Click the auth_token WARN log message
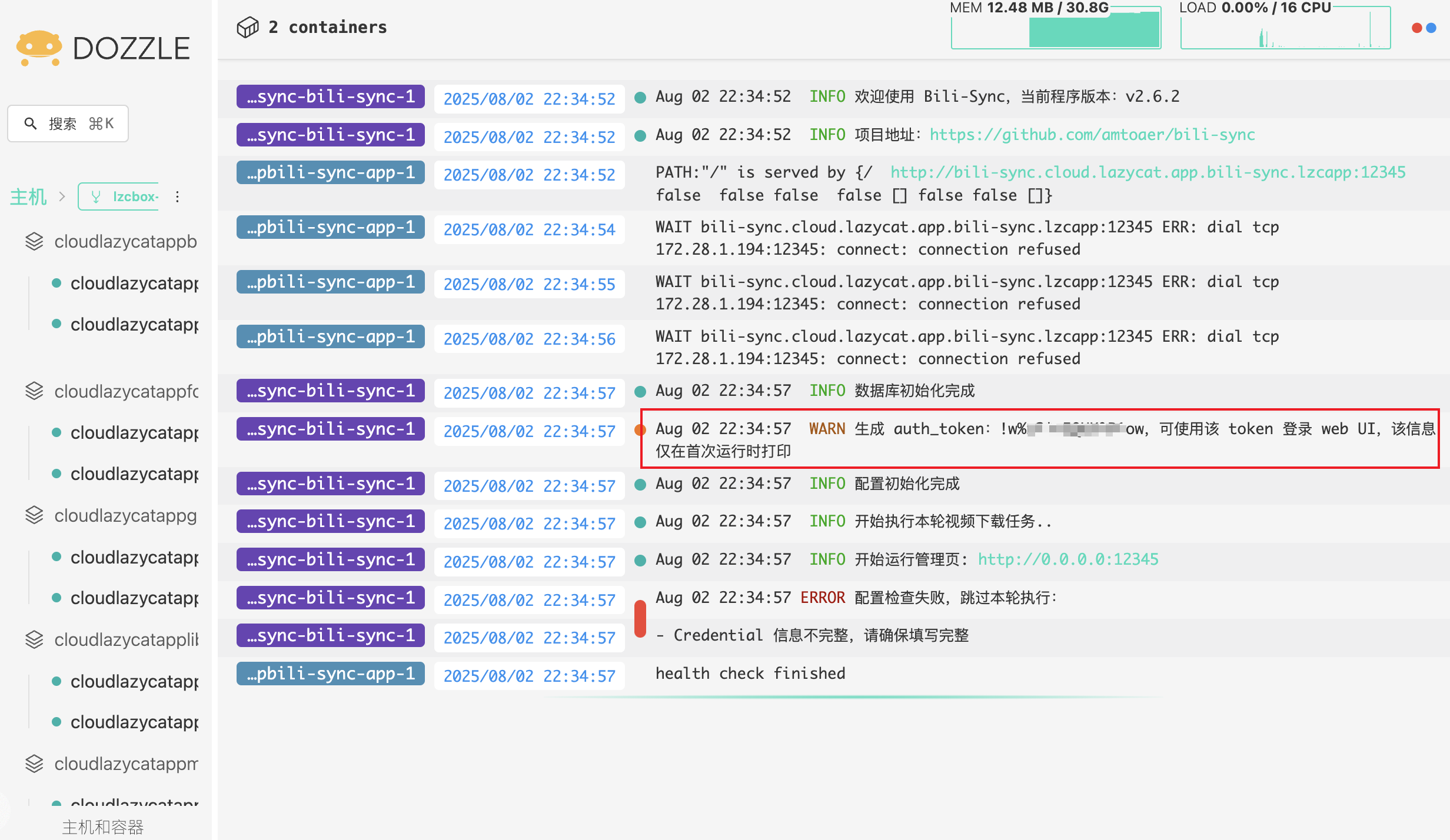 (x=1045, y=440)
